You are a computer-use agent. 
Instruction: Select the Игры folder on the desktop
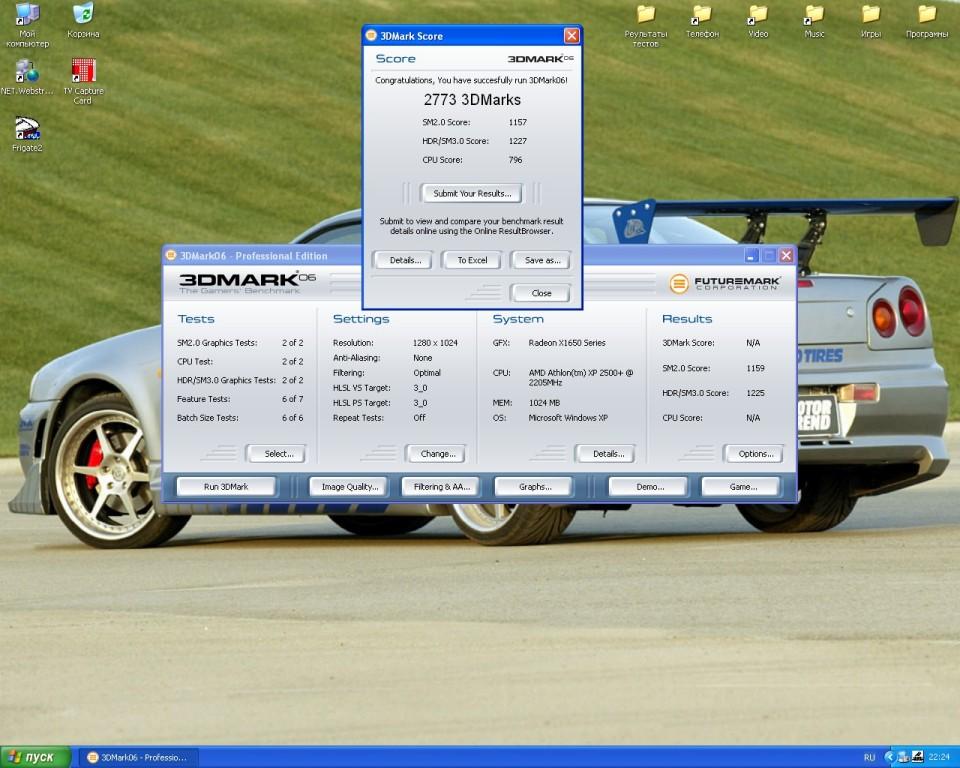coord(871,20)
